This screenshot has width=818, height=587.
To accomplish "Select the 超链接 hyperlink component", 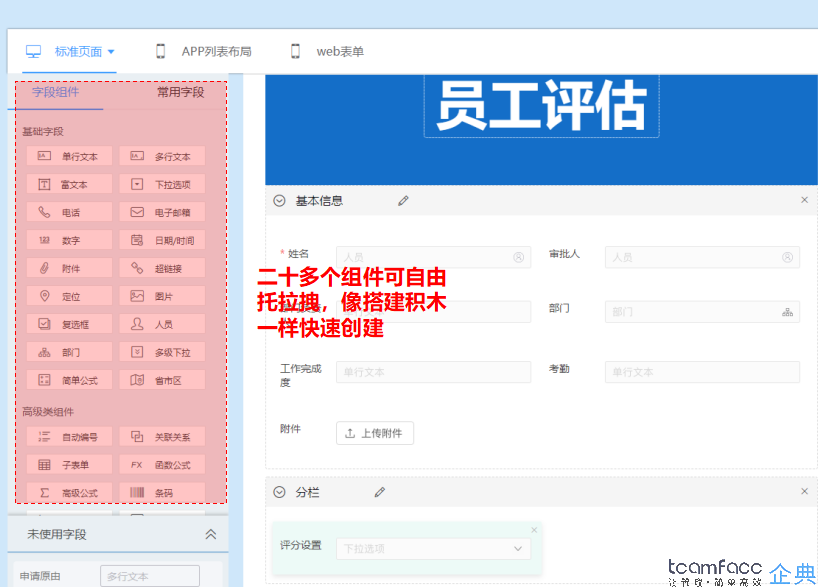I will pos(162,268).
